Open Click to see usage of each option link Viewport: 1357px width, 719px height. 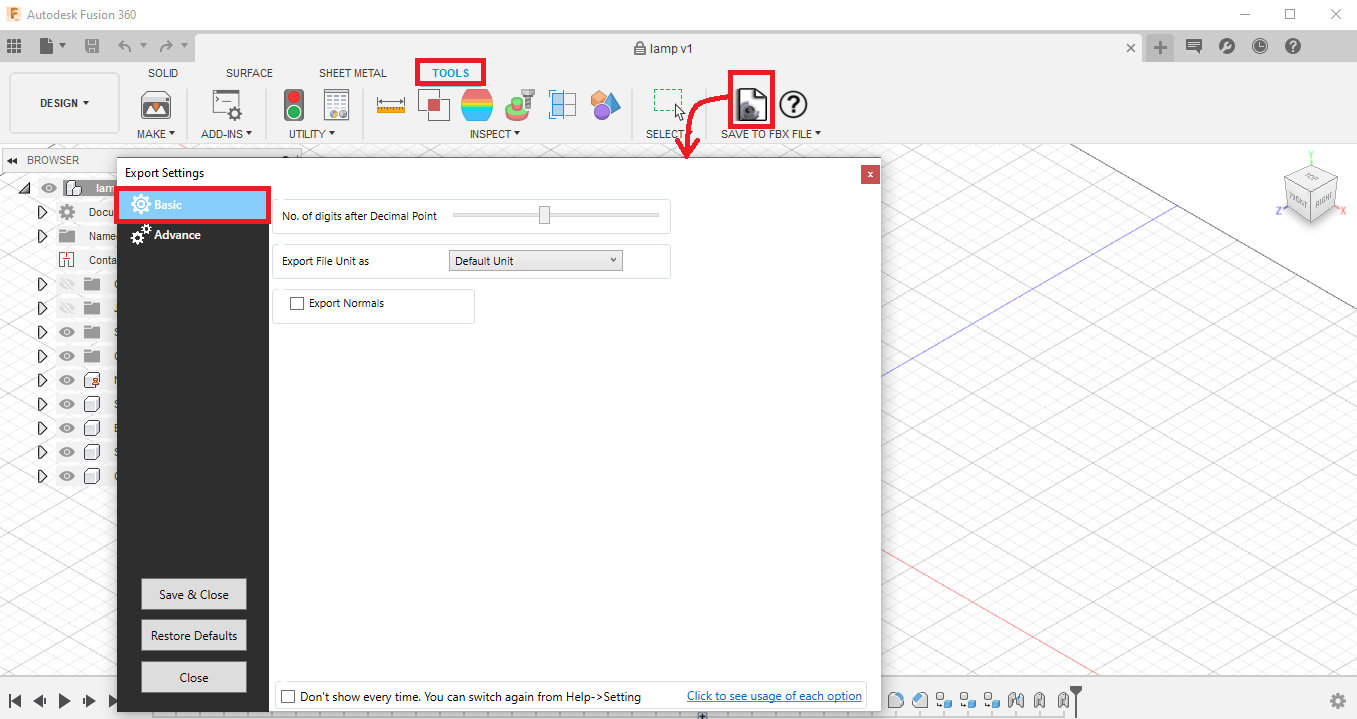click(774, 696)
